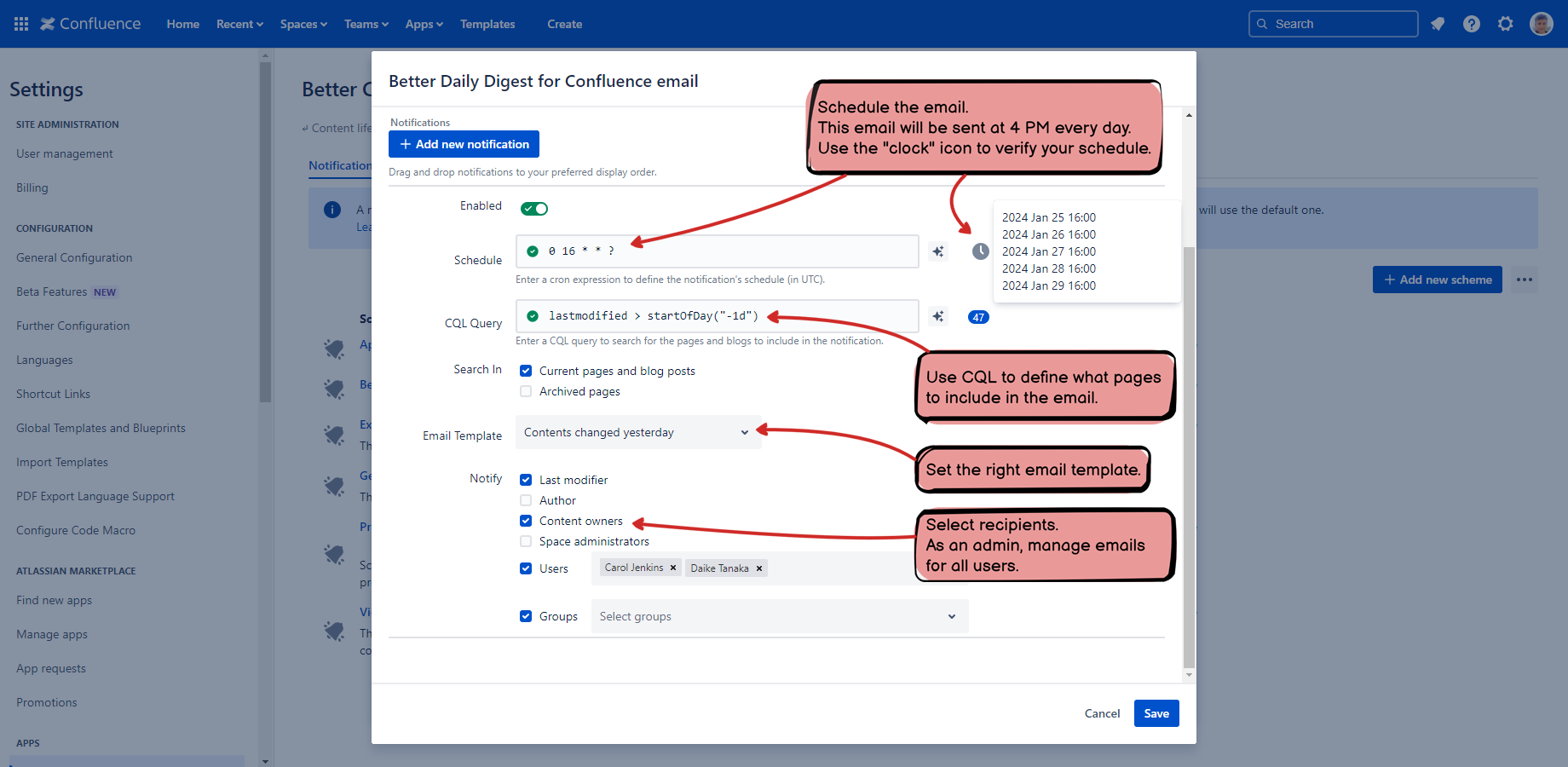The image size is (1568, 767).
Task: Open the Help question mark icon
Action: (x=1472, y=24)
